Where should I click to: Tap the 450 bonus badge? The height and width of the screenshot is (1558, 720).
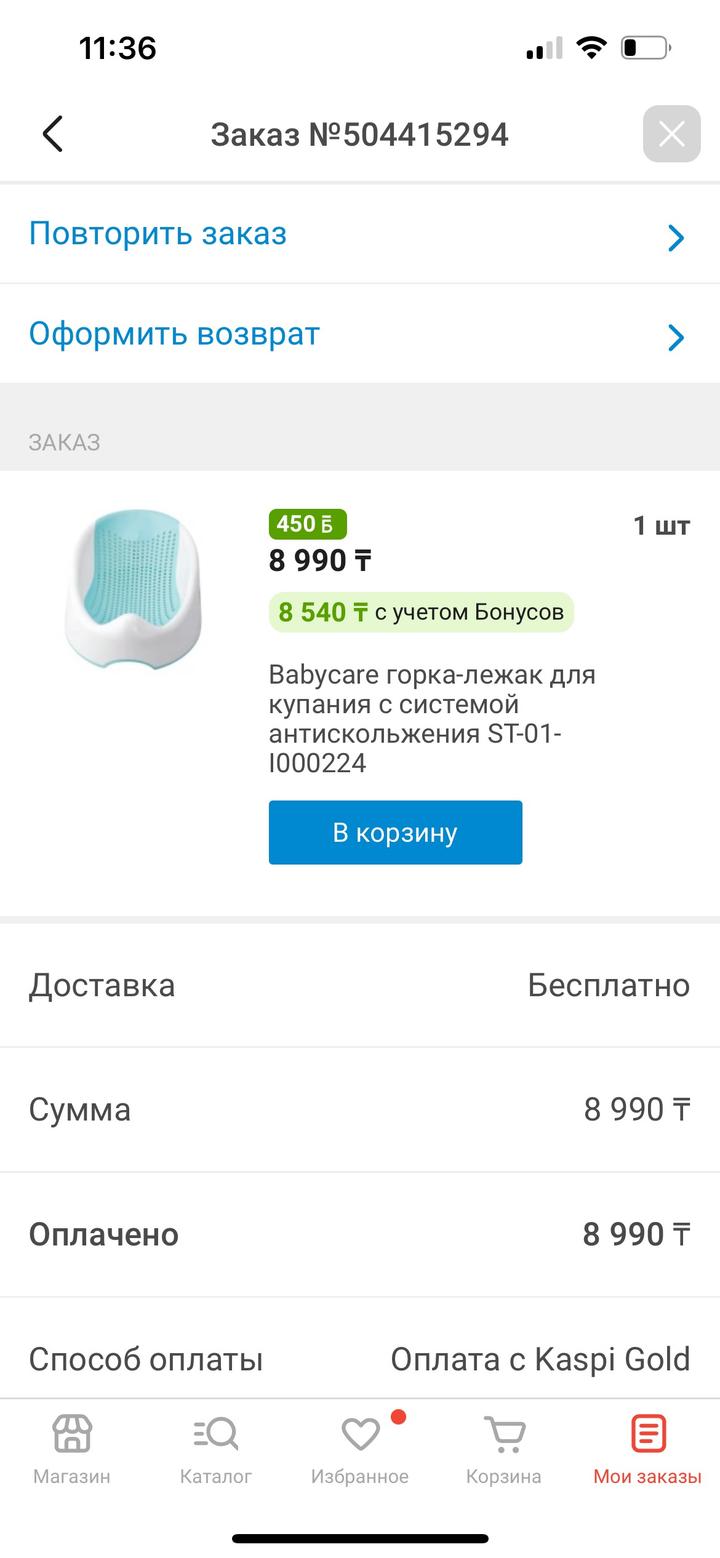[307, 524]
